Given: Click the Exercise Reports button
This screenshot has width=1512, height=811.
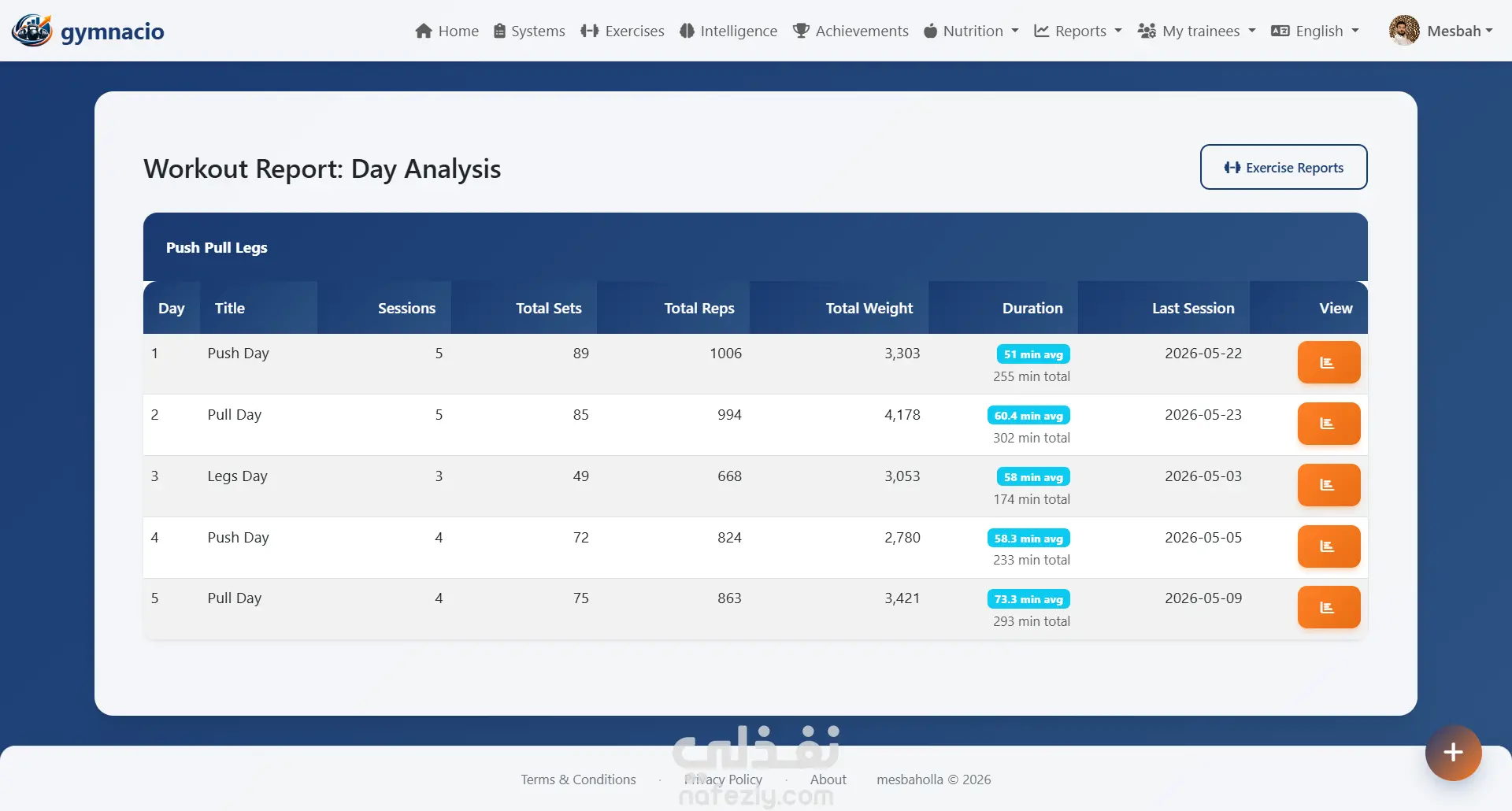Looking at the screenshot, I should [1284, 167].
